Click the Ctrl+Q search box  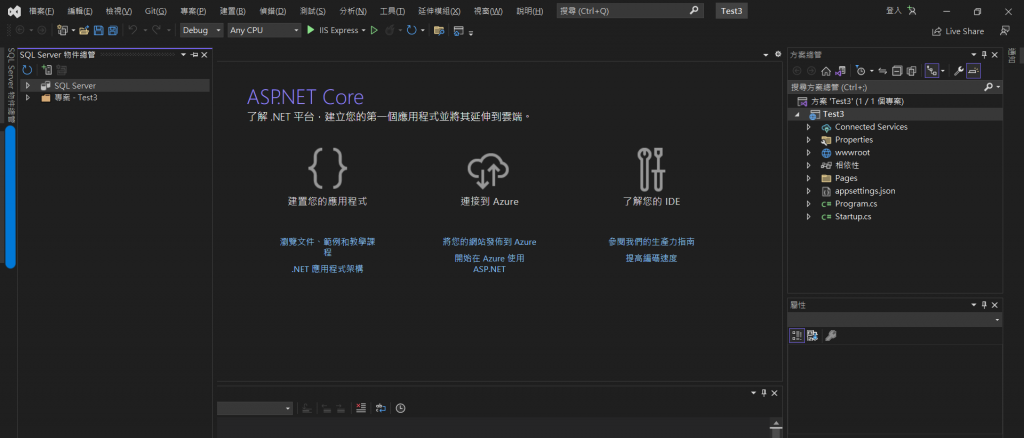click(630, 11)
